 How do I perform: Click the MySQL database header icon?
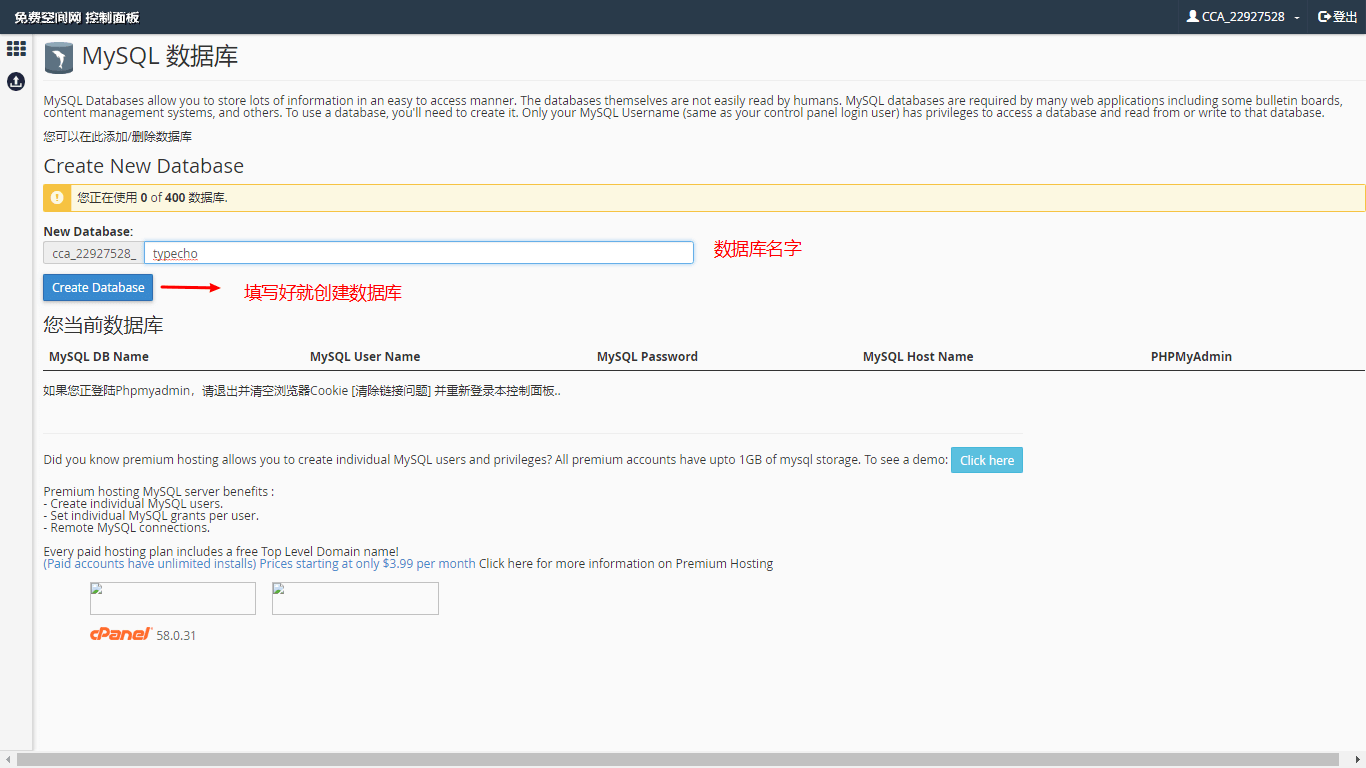coord(59,58)
